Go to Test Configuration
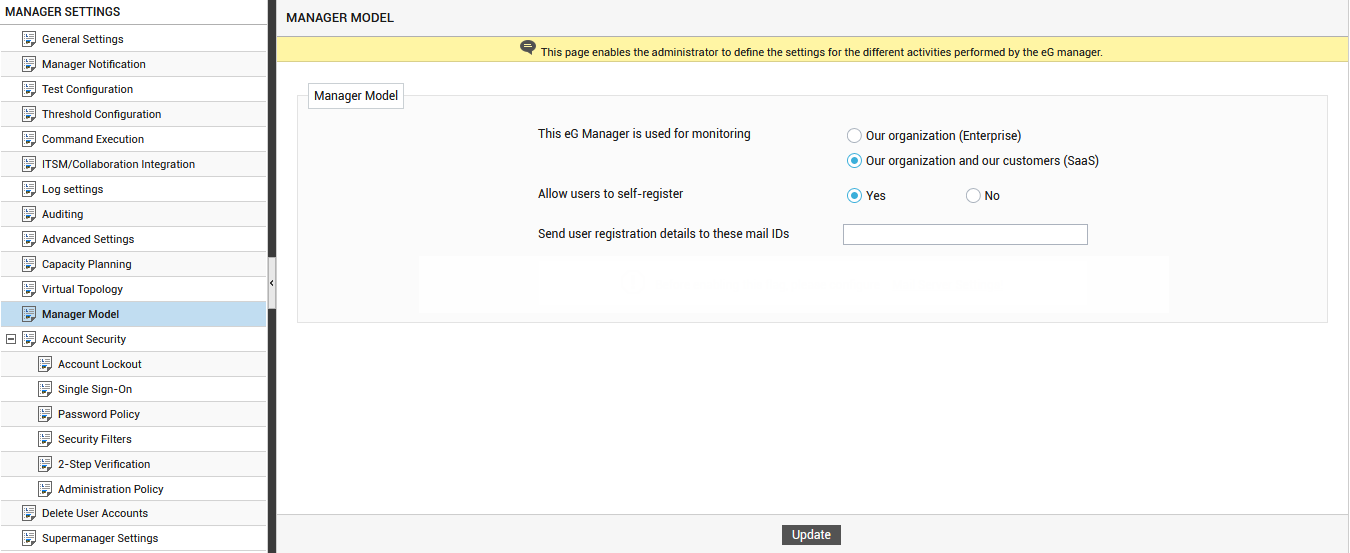 87,89
